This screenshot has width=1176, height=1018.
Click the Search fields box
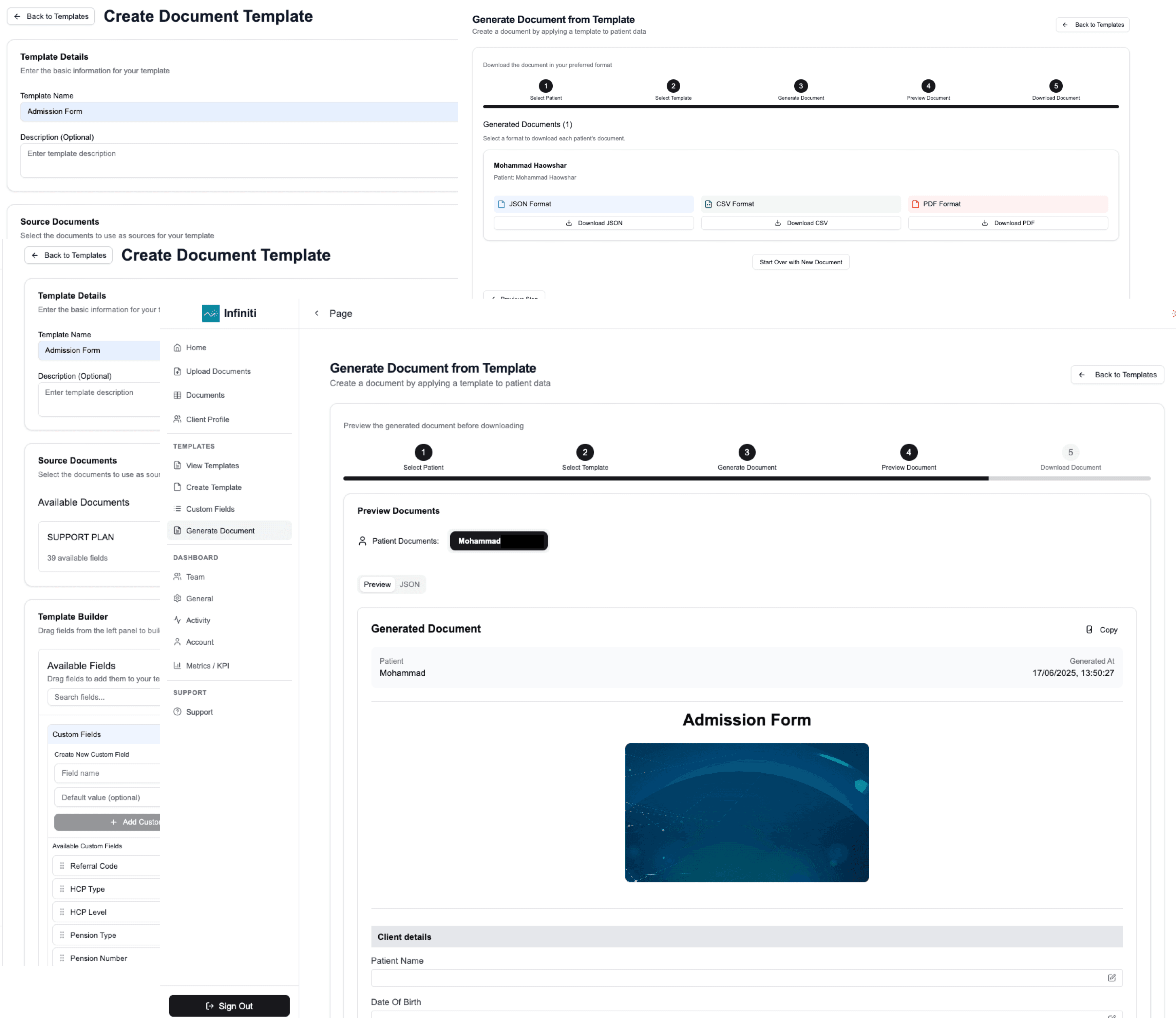pyautogui.click(x=103, y=697)
